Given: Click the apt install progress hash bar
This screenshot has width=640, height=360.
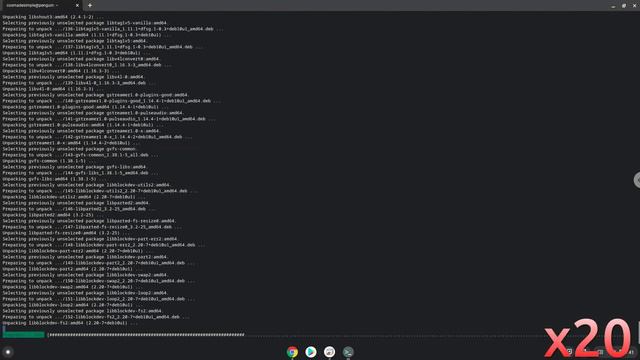Looking at the screenshot, I should click(146, 335).
